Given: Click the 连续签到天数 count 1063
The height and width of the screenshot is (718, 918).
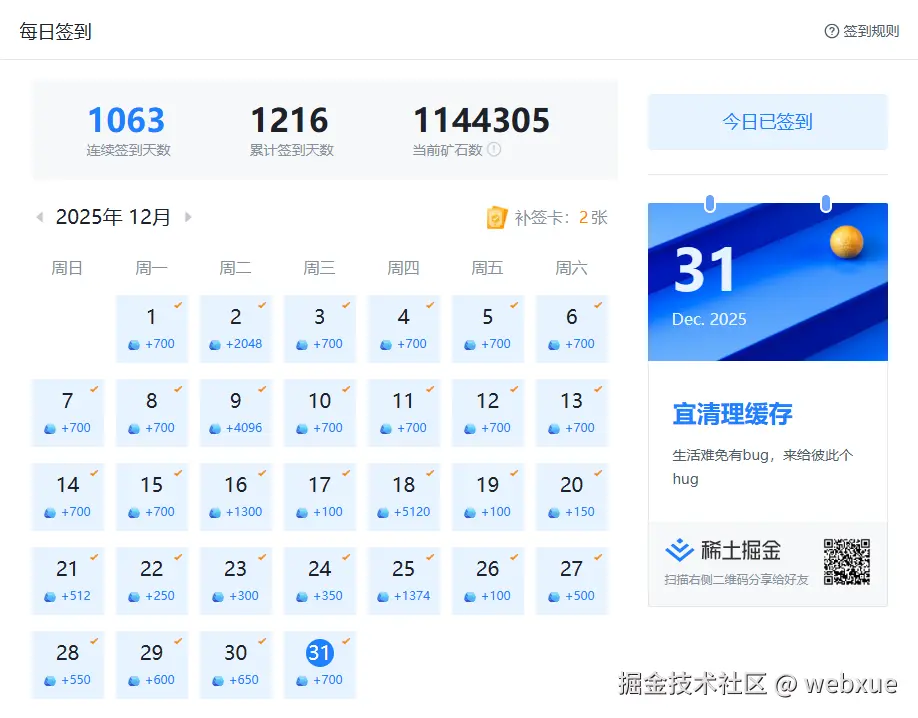Looking at the screenshot, I should 126,119.
